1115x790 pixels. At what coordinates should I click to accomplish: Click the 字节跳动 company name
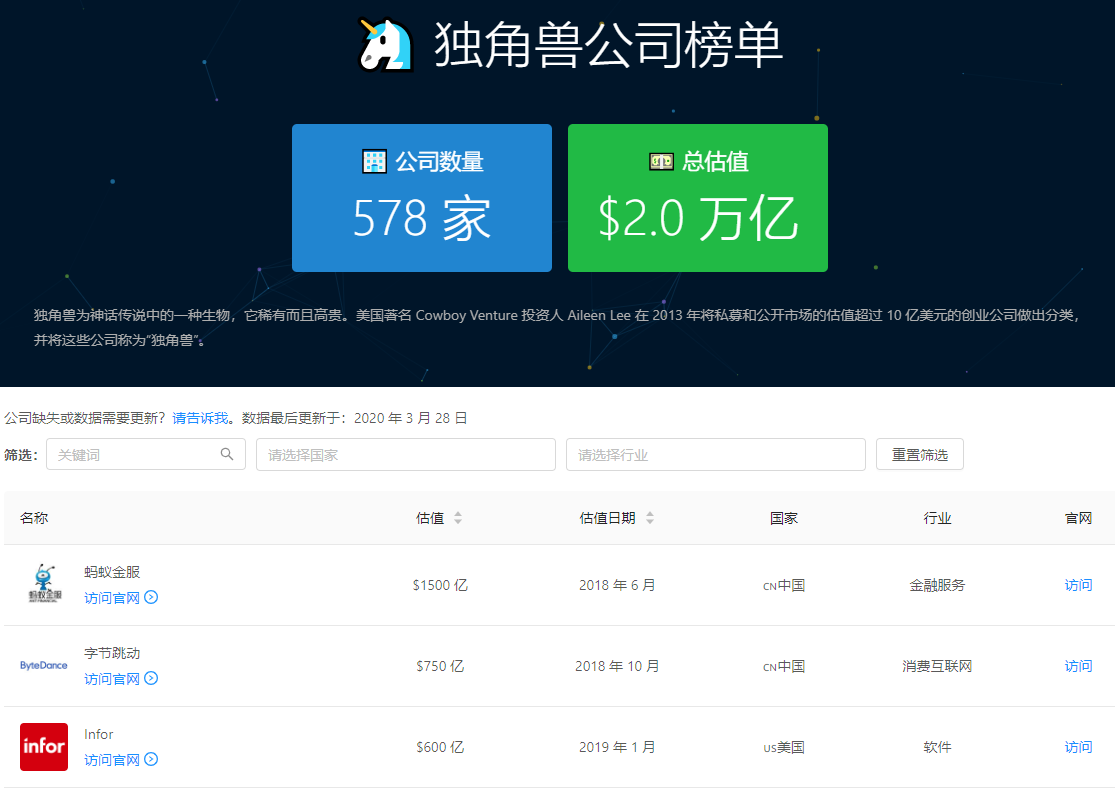click(x=112, y=653)
